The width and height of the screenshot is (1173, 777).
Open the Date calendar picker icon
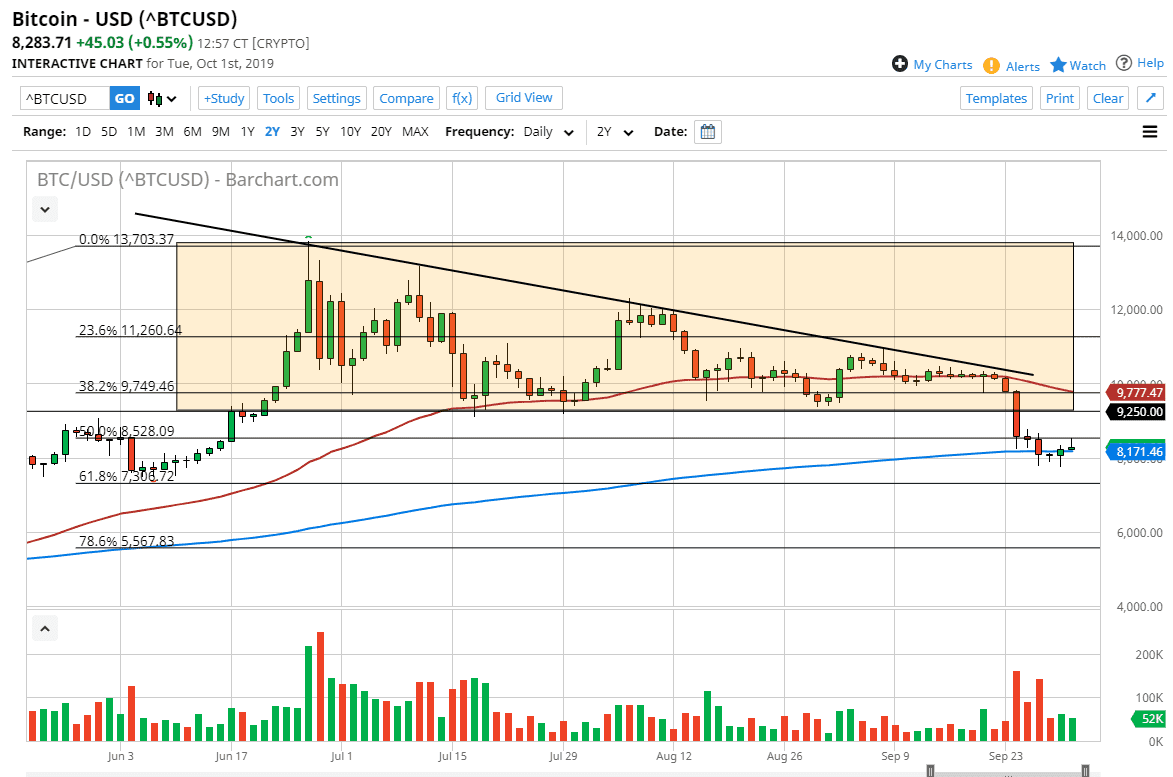click(708, 131)
